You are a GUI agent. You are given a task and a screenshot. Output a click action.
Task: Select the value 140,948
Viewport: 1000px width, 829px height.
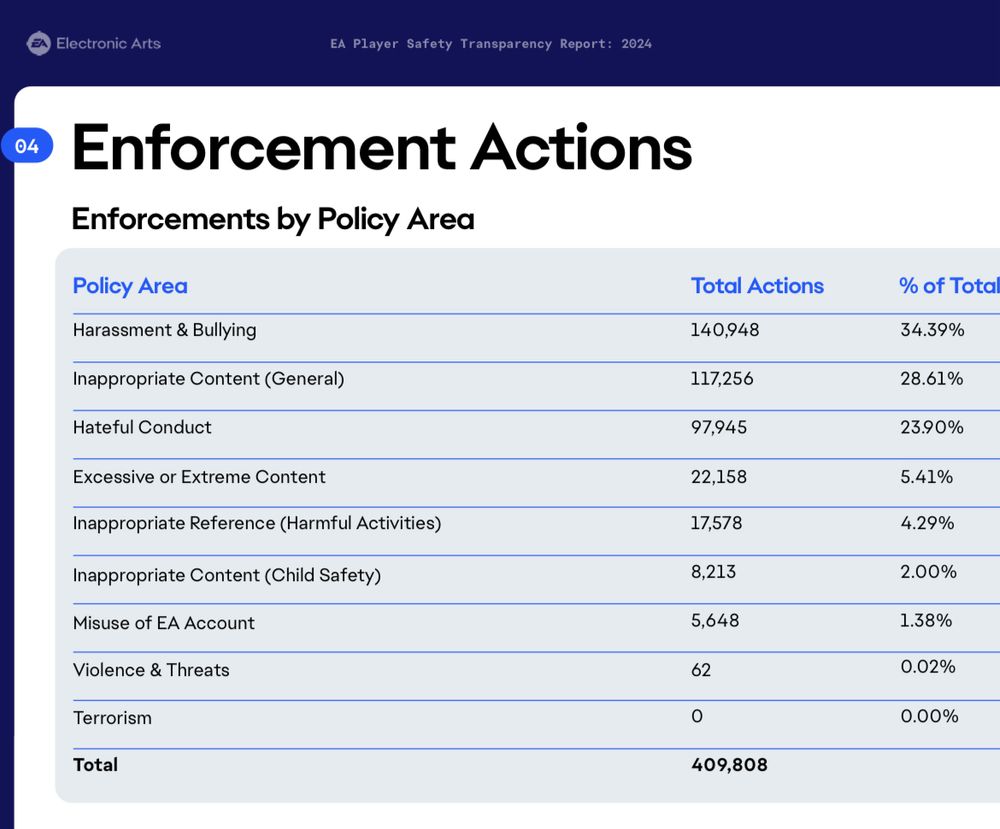coord(724,330)
